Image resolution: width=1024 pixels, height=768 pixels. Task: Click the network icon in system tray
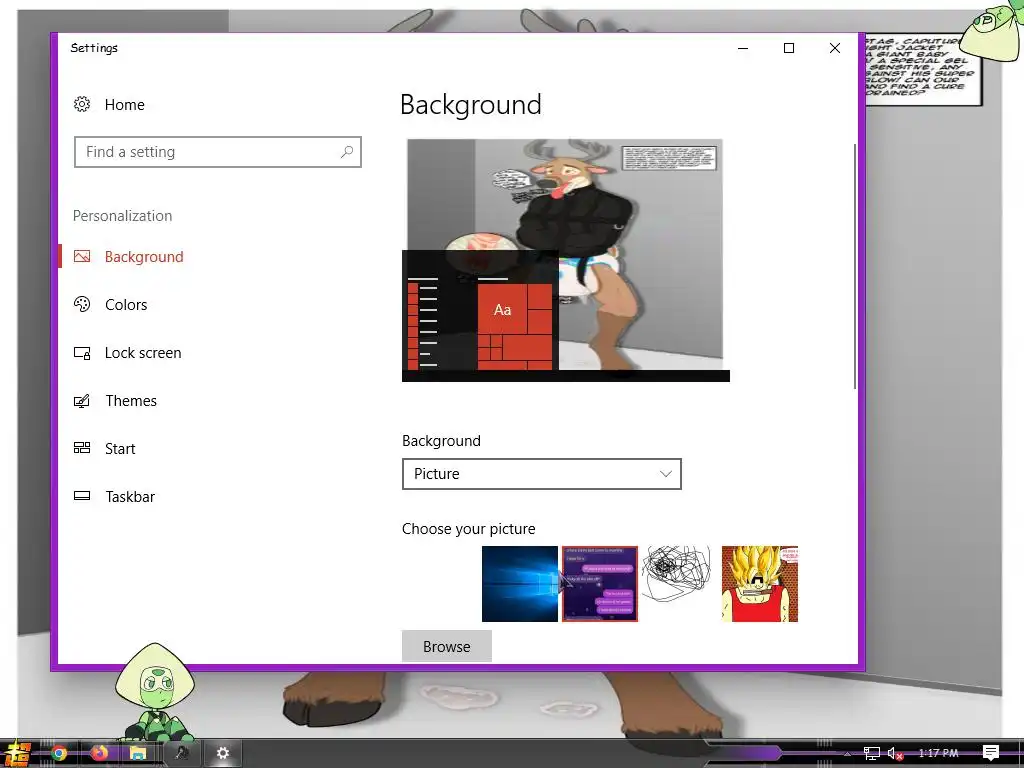872,754
